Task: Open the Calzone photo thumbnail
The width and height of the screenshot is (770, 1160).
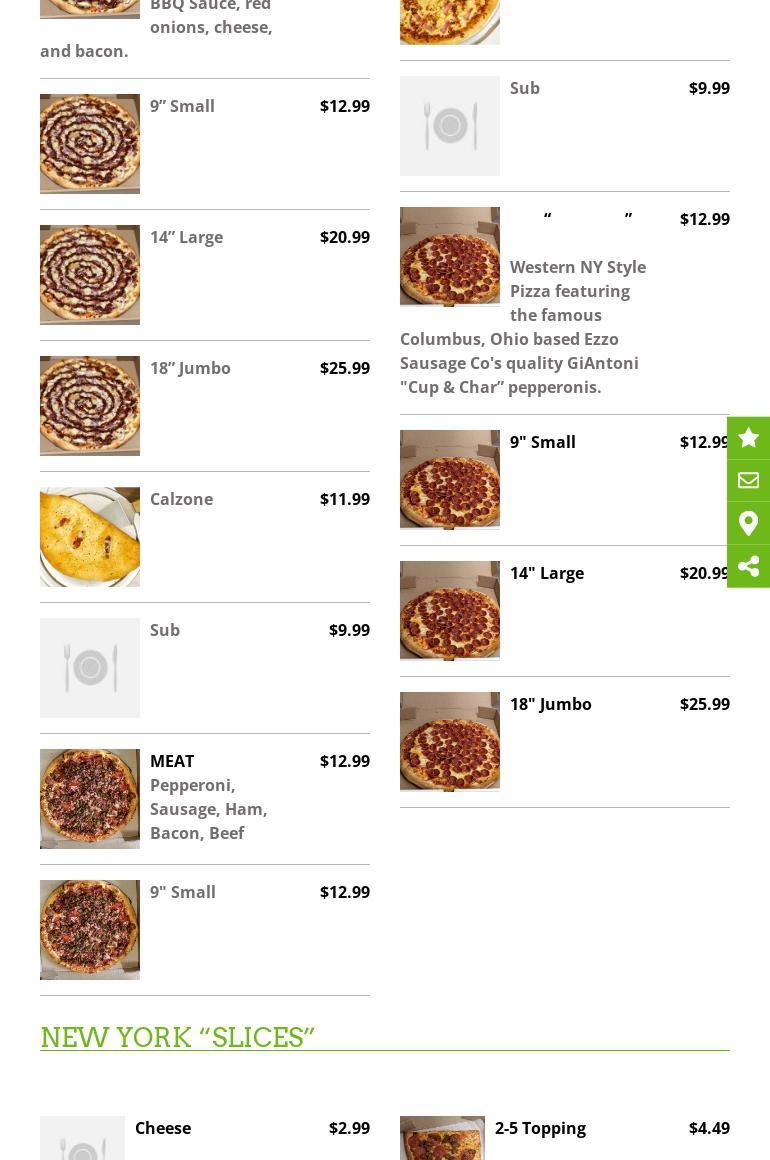Action: click(x=90, y=537)
